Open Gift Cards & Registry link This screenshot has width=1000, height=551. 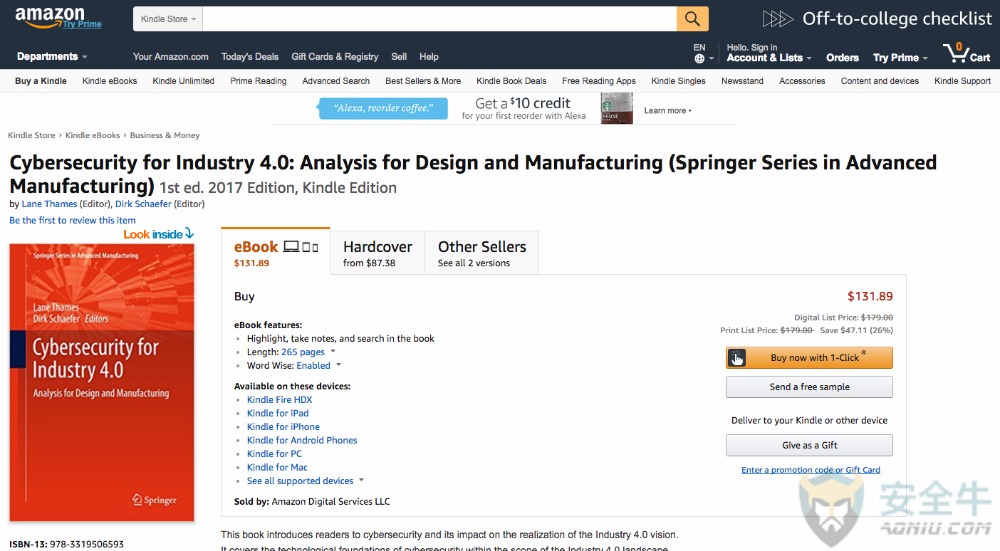pos(335,57)
